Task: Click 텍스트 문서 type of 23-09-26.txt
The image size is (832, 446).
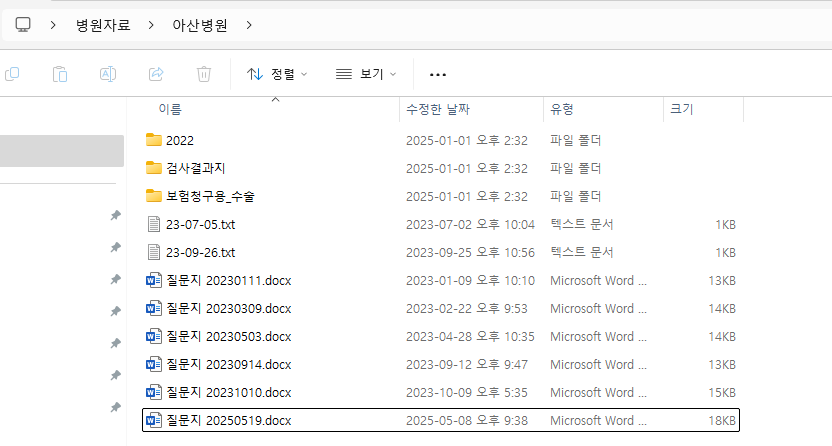Action: 582,252
